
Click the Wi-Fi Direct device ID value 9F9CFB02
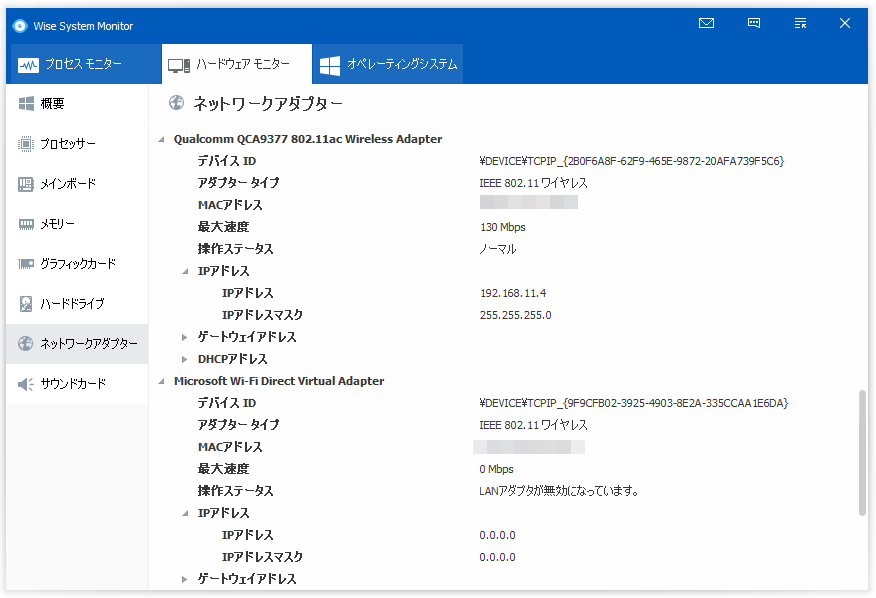point(634,403)
